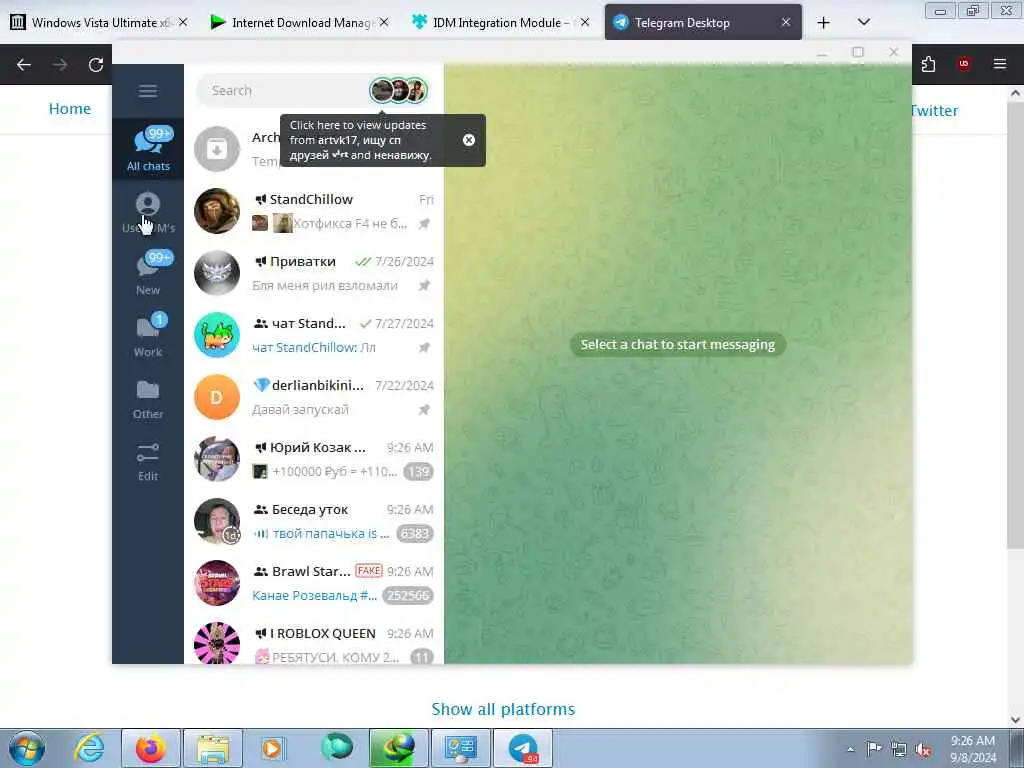The image size is (1024, 768).
Task: Select the All chats folder
Action: (x=148, y=149)
